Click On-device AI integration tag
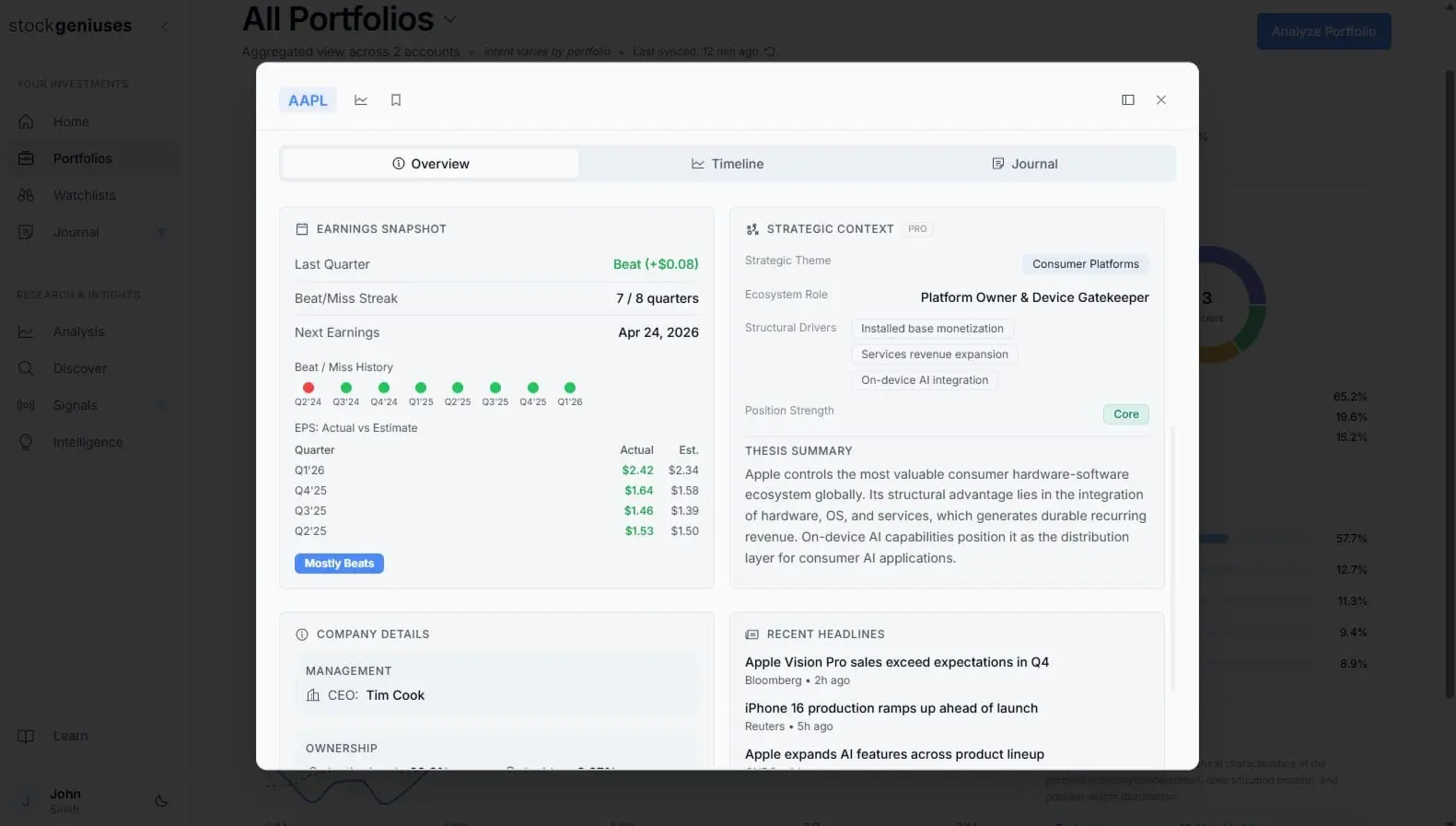 click(925, 380)
